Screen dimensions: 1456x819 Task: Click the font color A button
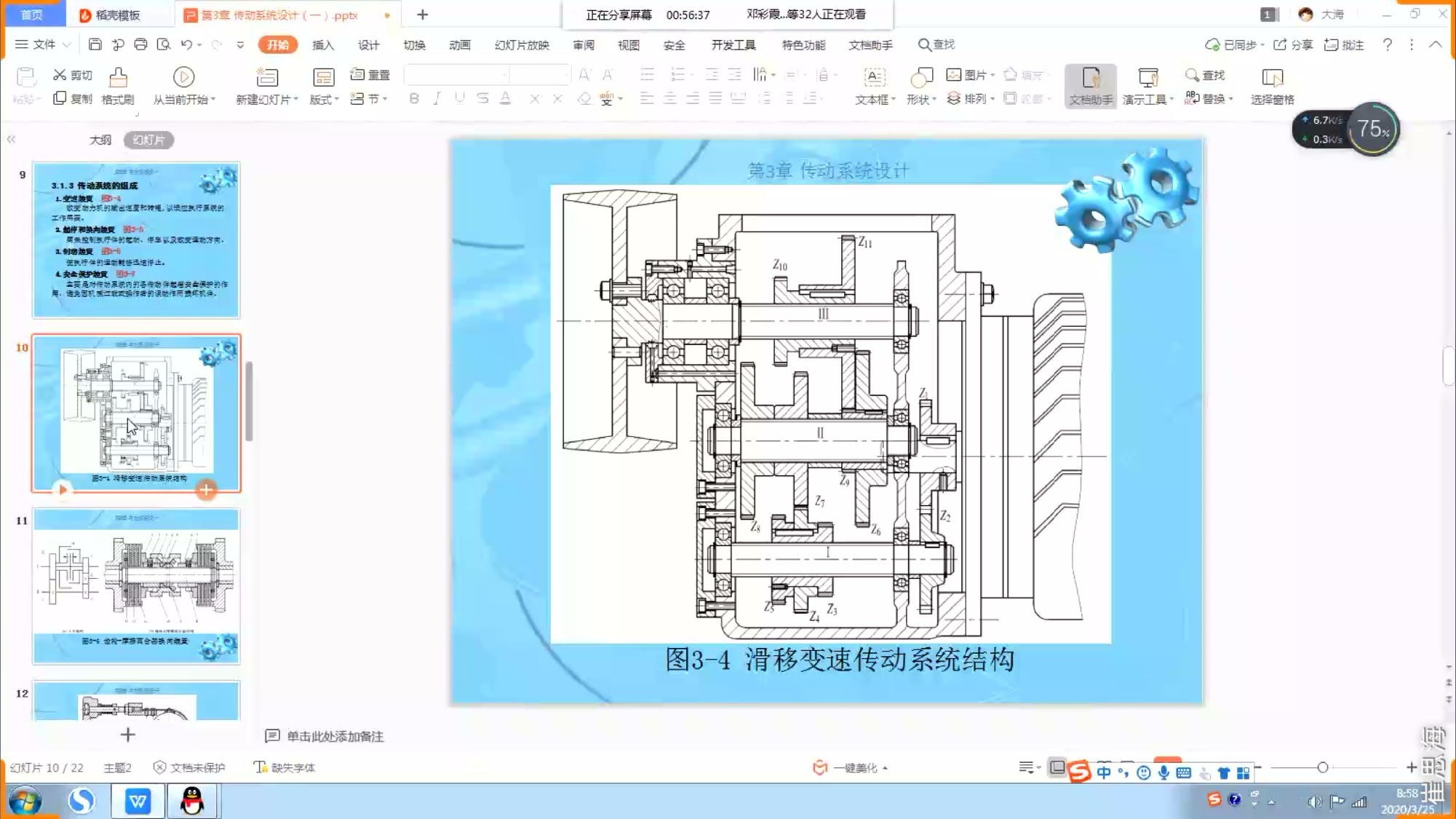[x=505, y=98]
